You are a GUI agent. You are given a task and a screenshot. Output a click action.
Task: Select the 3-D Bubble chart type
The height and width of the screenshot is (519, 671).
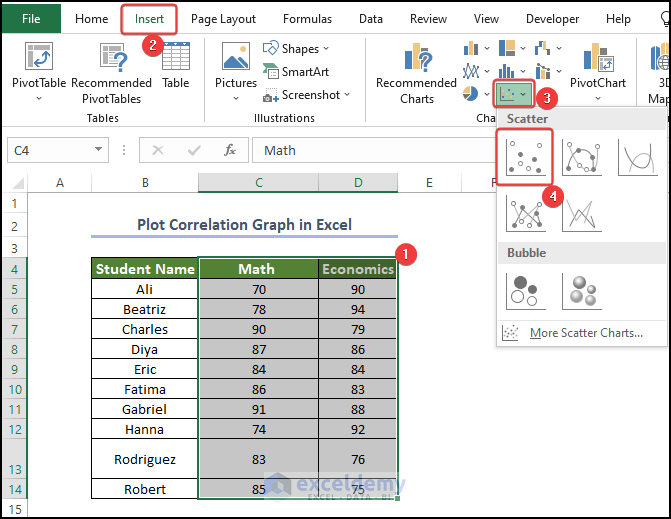click(x=582, y=291)
